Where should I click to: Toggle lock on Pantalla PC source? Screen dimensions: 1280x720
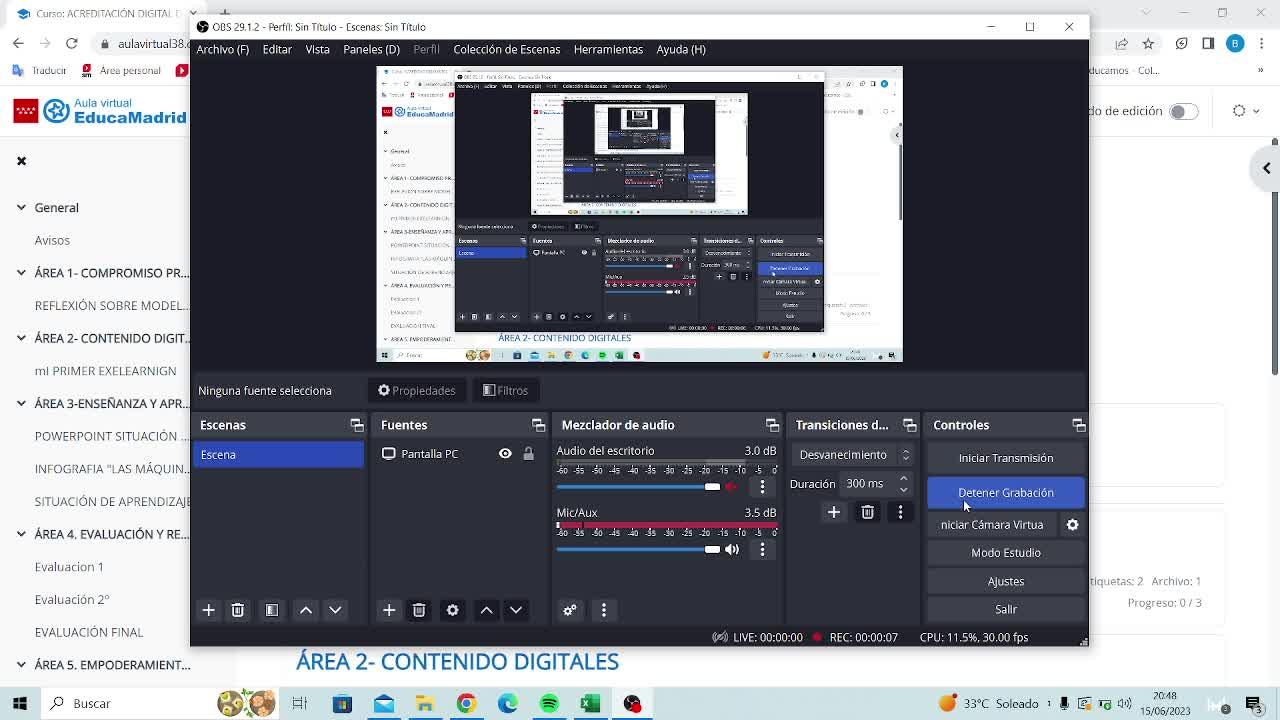pos(528,454)
